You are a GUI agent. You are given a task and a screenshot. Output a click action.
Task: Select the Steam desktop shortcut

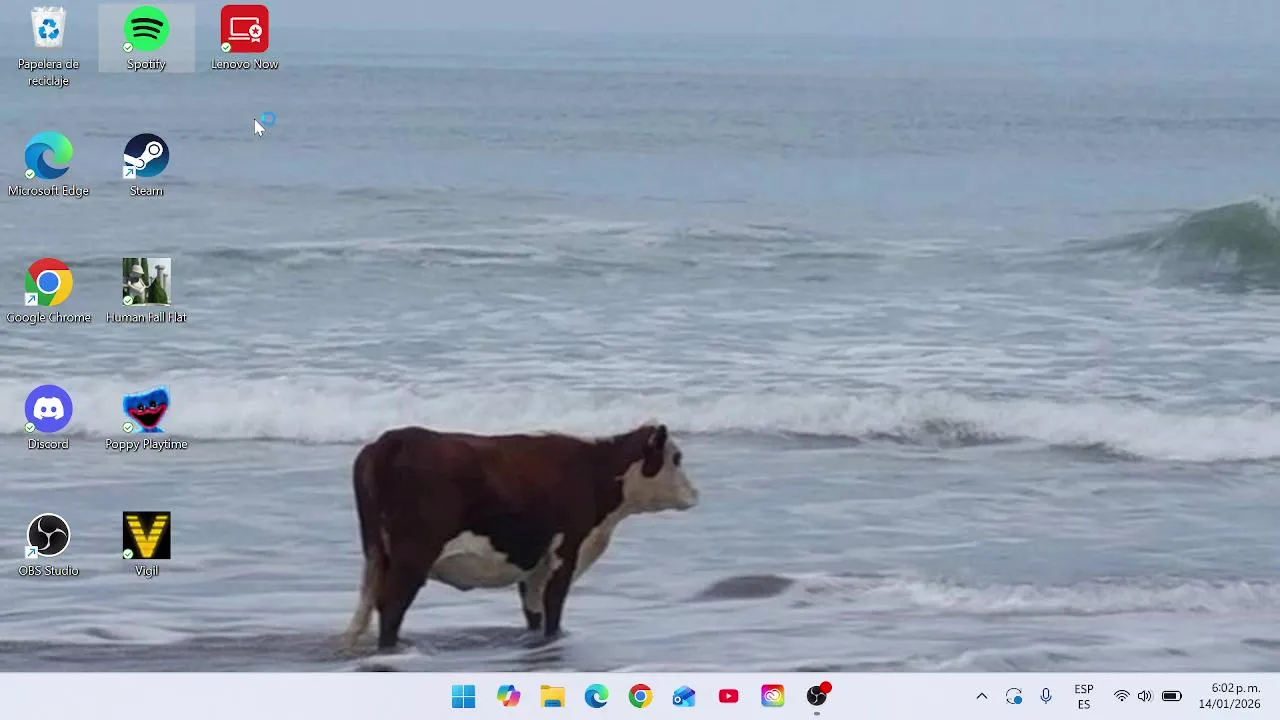[x=146, y=165]
